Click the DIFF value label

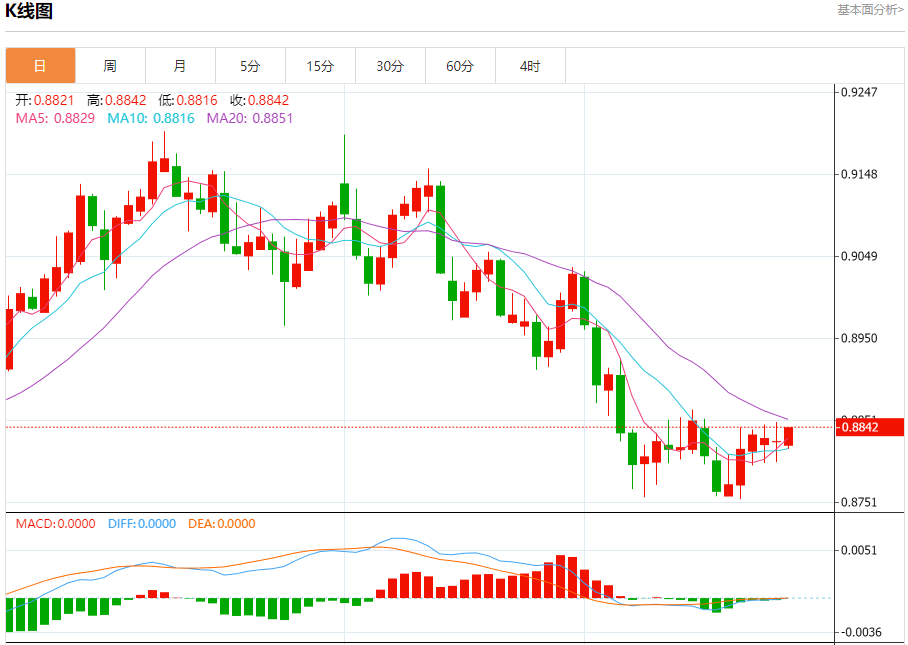(142, 523)
